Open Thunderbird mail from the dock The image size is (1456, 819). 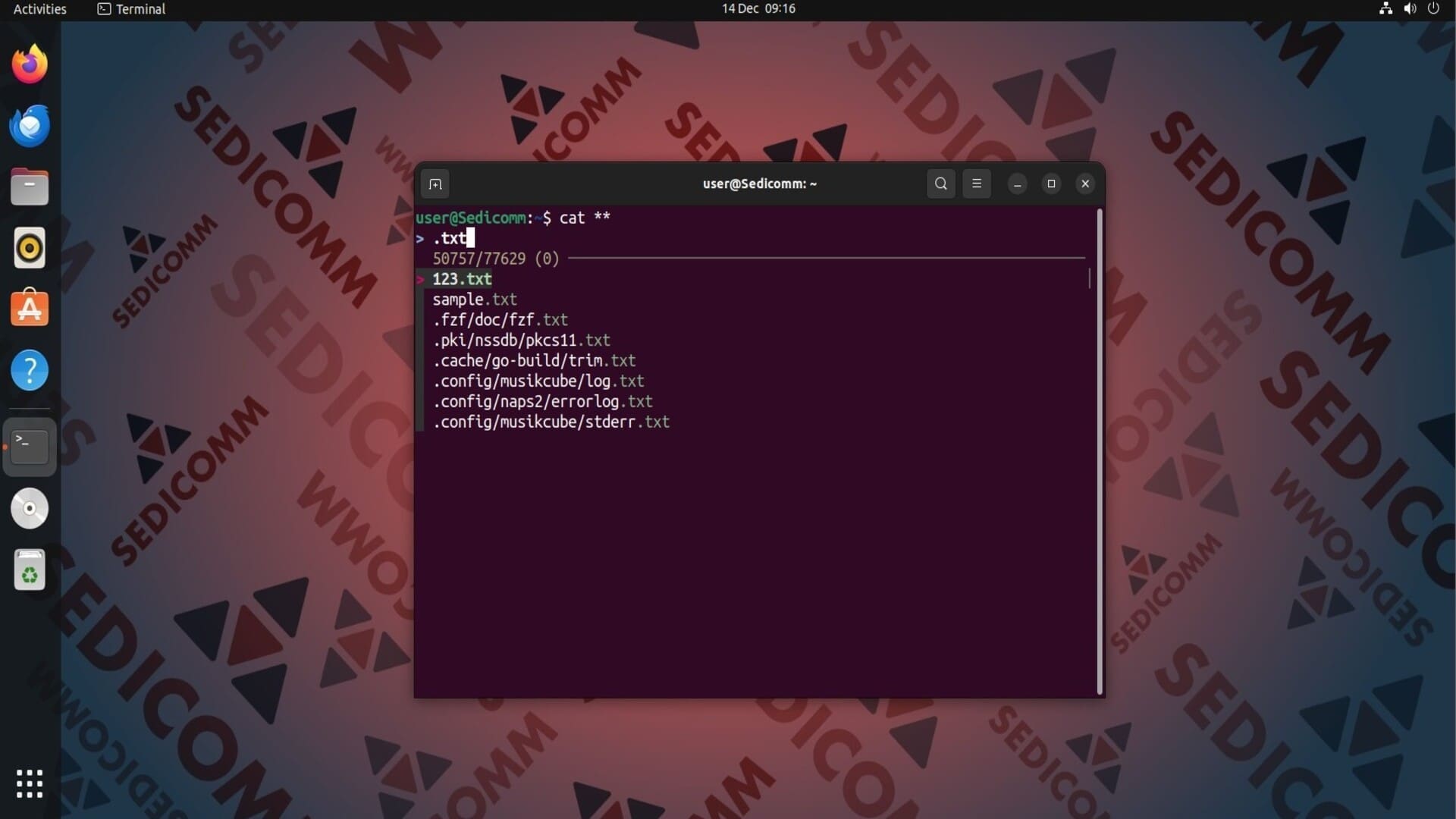pos(30,126)
